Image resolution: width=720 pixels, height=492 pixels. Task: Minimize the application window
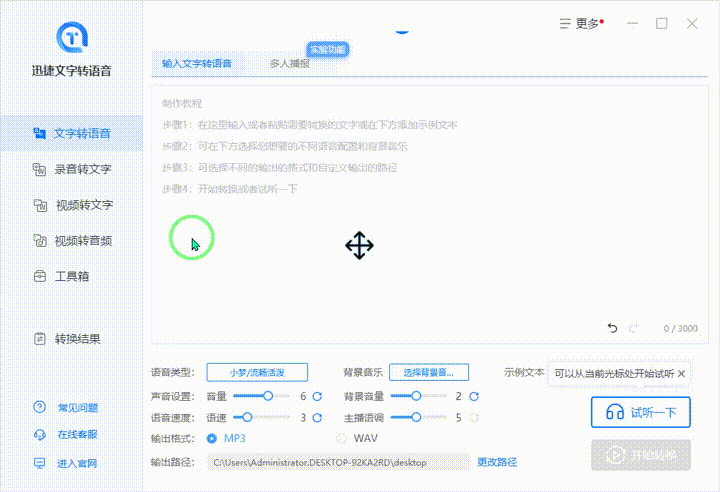coord(632,23)
